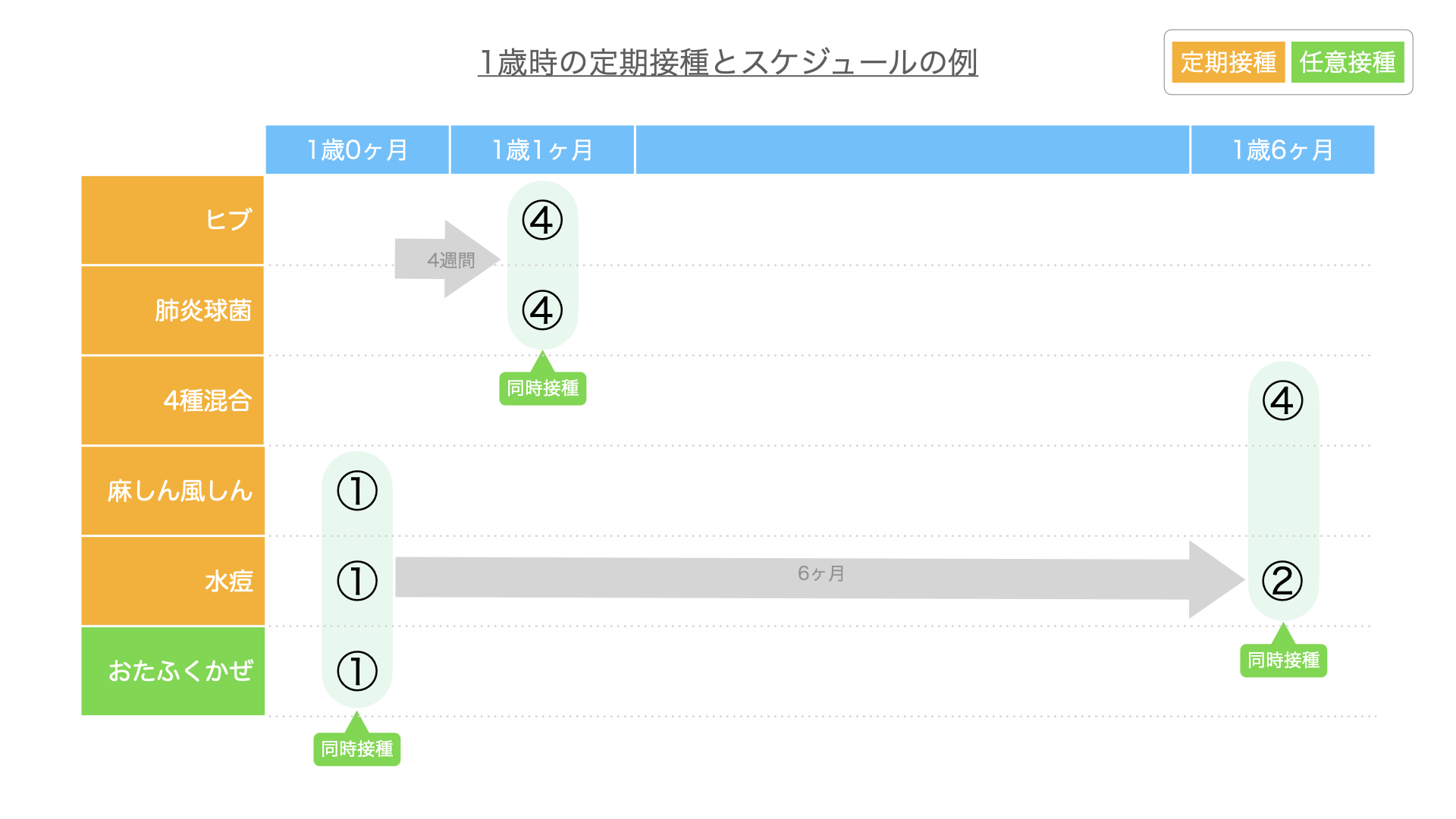
Task: Click the gray 4週間 arrow
Action: pos(447,259)
